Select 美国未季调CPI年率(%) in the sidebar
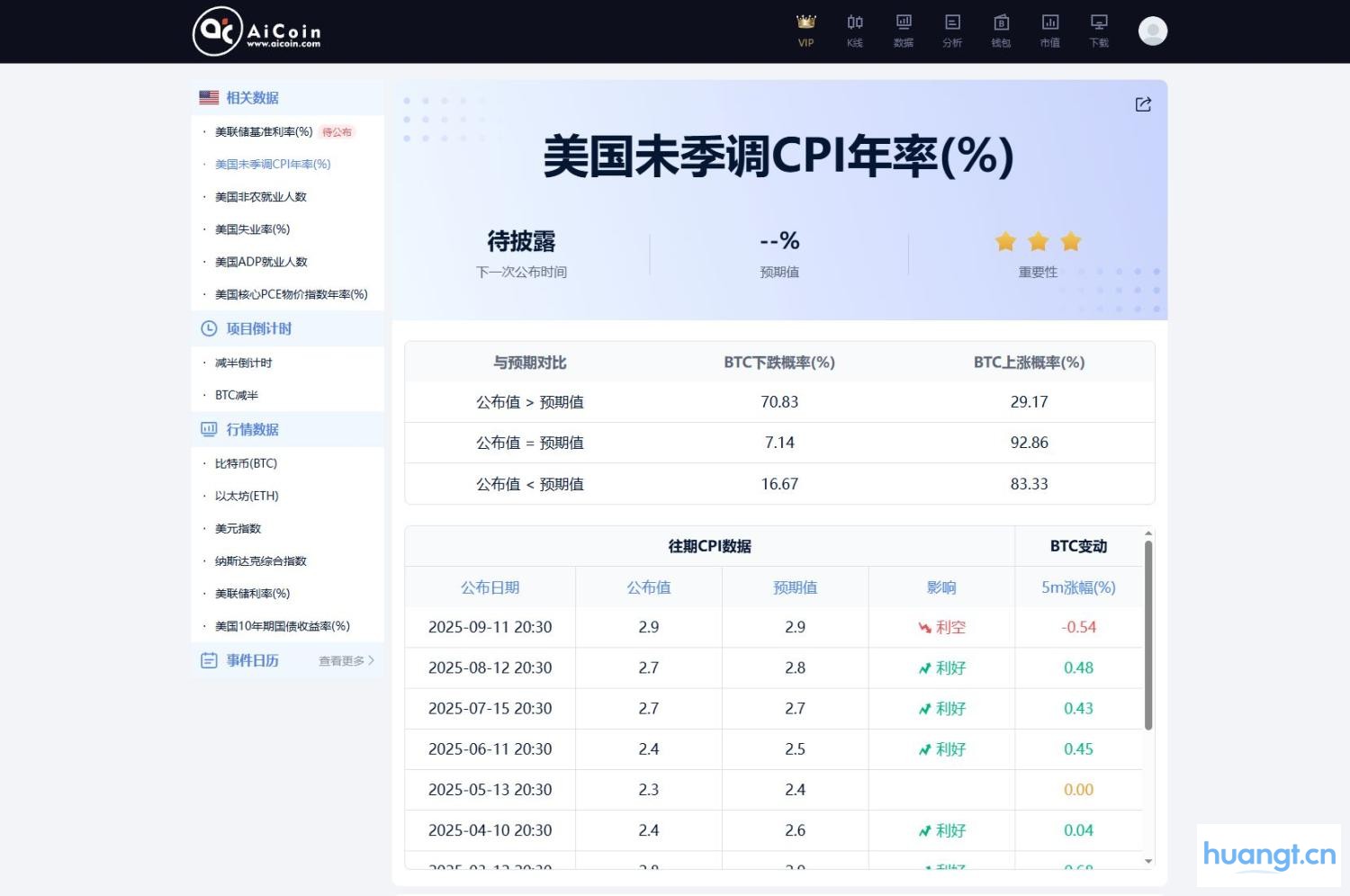 272,164
